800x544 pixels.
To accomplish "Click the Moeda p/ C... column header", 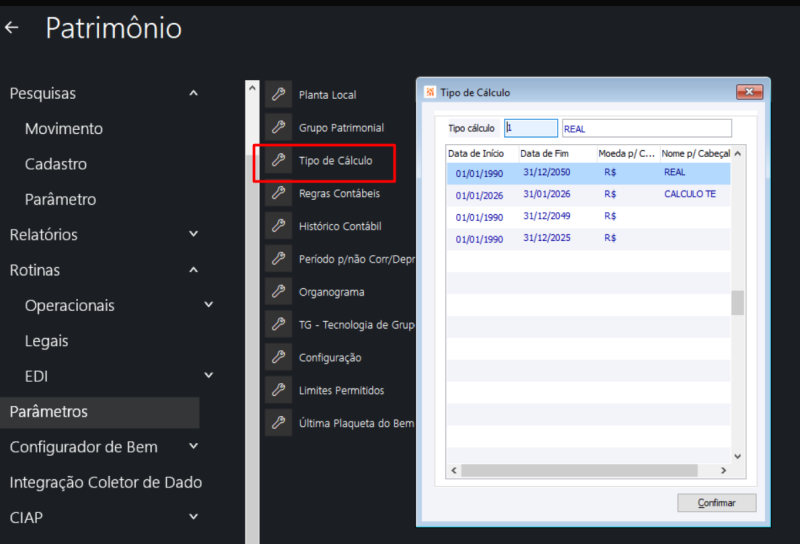I will 627,154.
